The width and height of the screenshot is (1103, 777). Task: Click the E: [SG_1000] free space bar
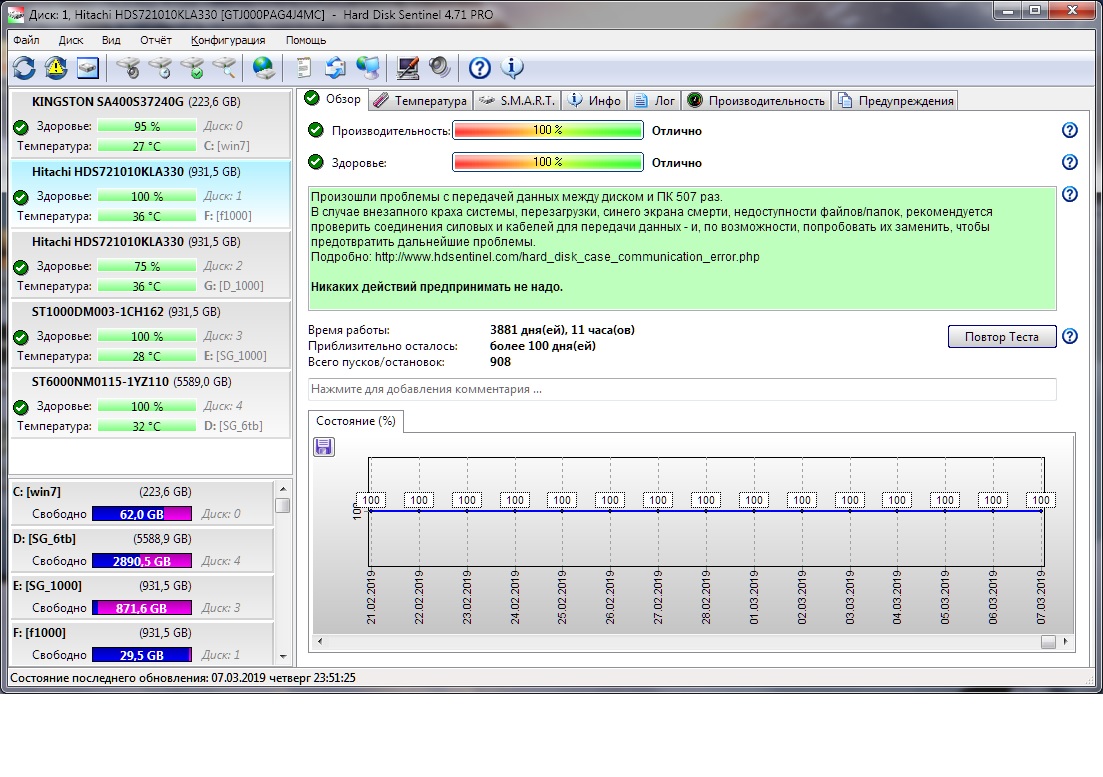click(141, 608)
